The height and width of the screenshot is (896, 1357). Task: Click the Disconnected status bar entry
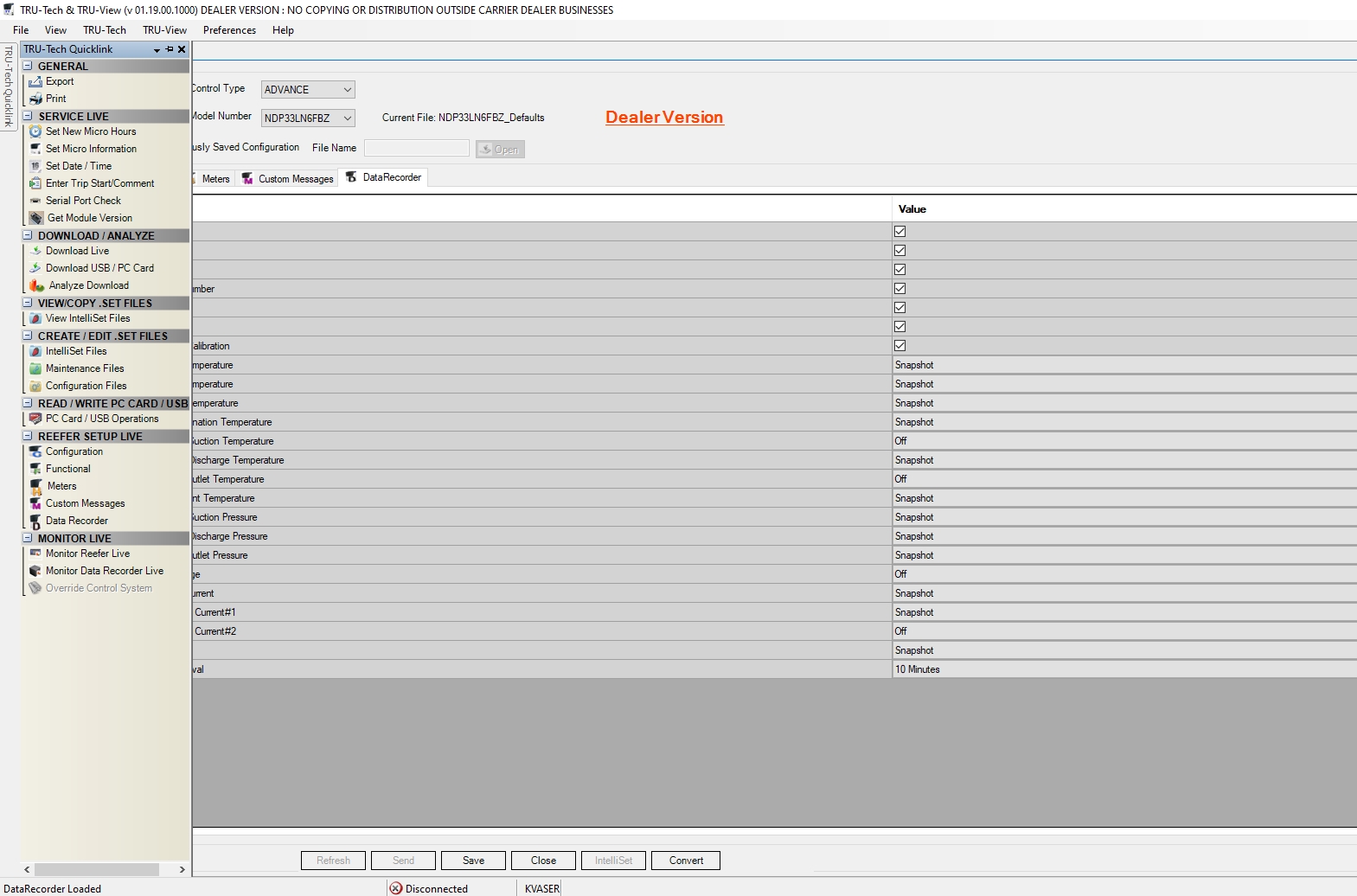[429, 888]
